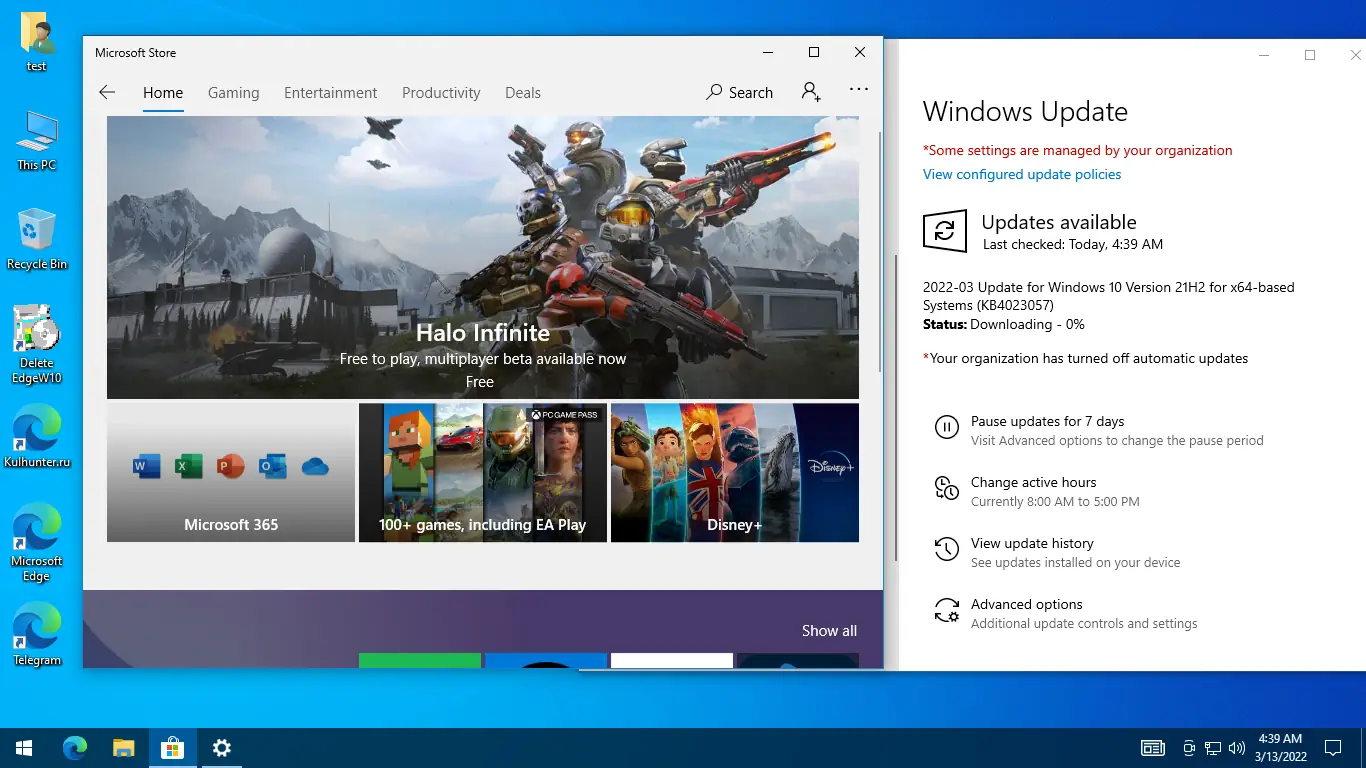The width and height of the screenshot is (1366, 768).
Task: Open the test user folder on desktop
Action: 37,43
